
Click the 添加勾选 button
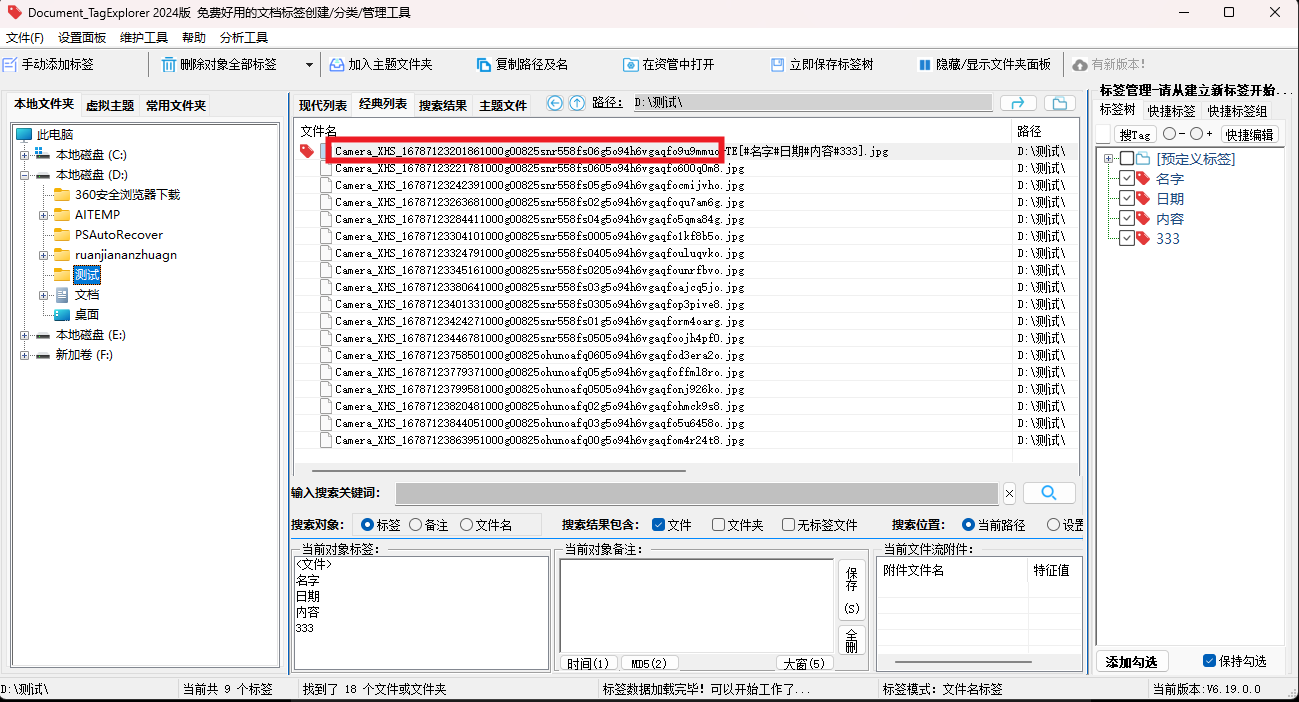pyautogui.click(x=1131, y=662)
